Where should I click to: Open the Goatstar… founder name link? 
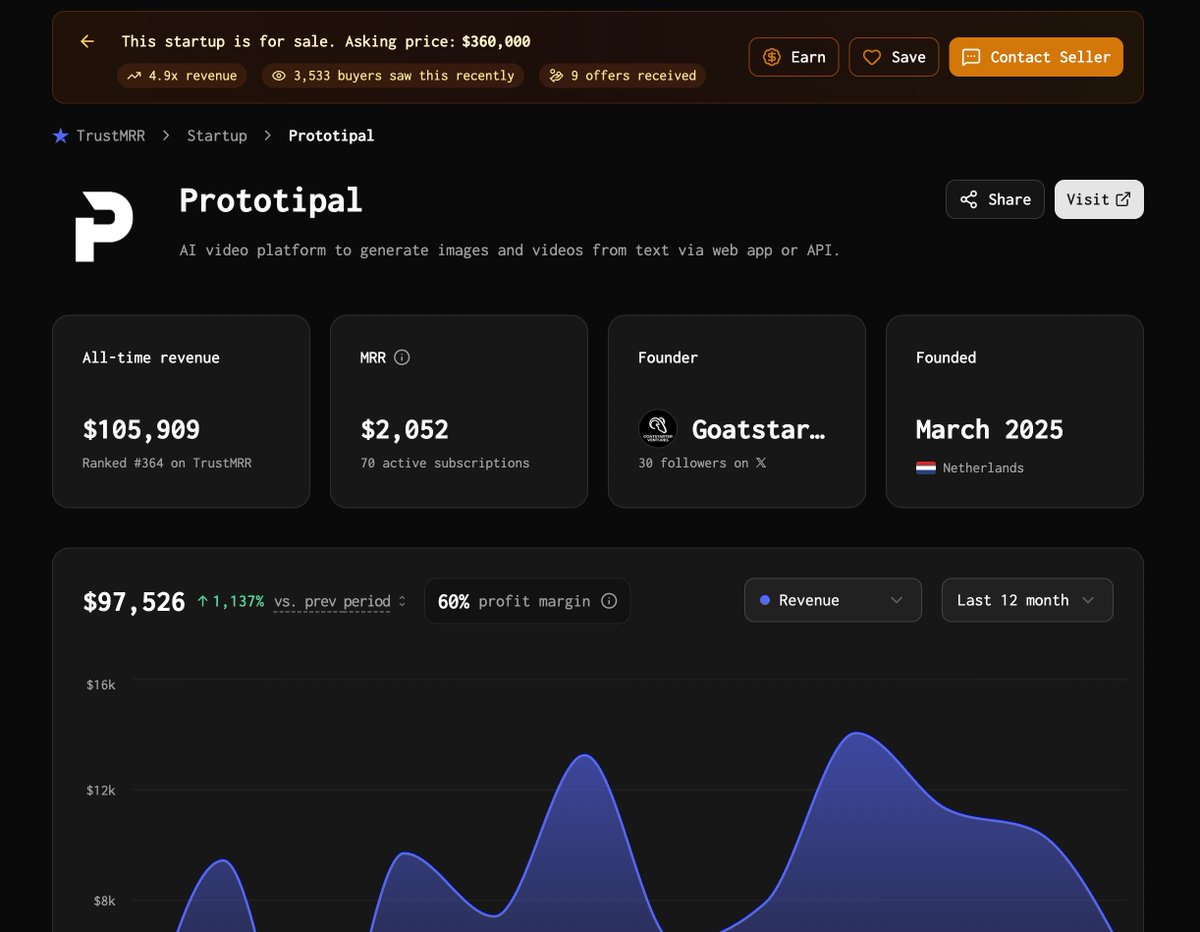(x=759, y=429)
